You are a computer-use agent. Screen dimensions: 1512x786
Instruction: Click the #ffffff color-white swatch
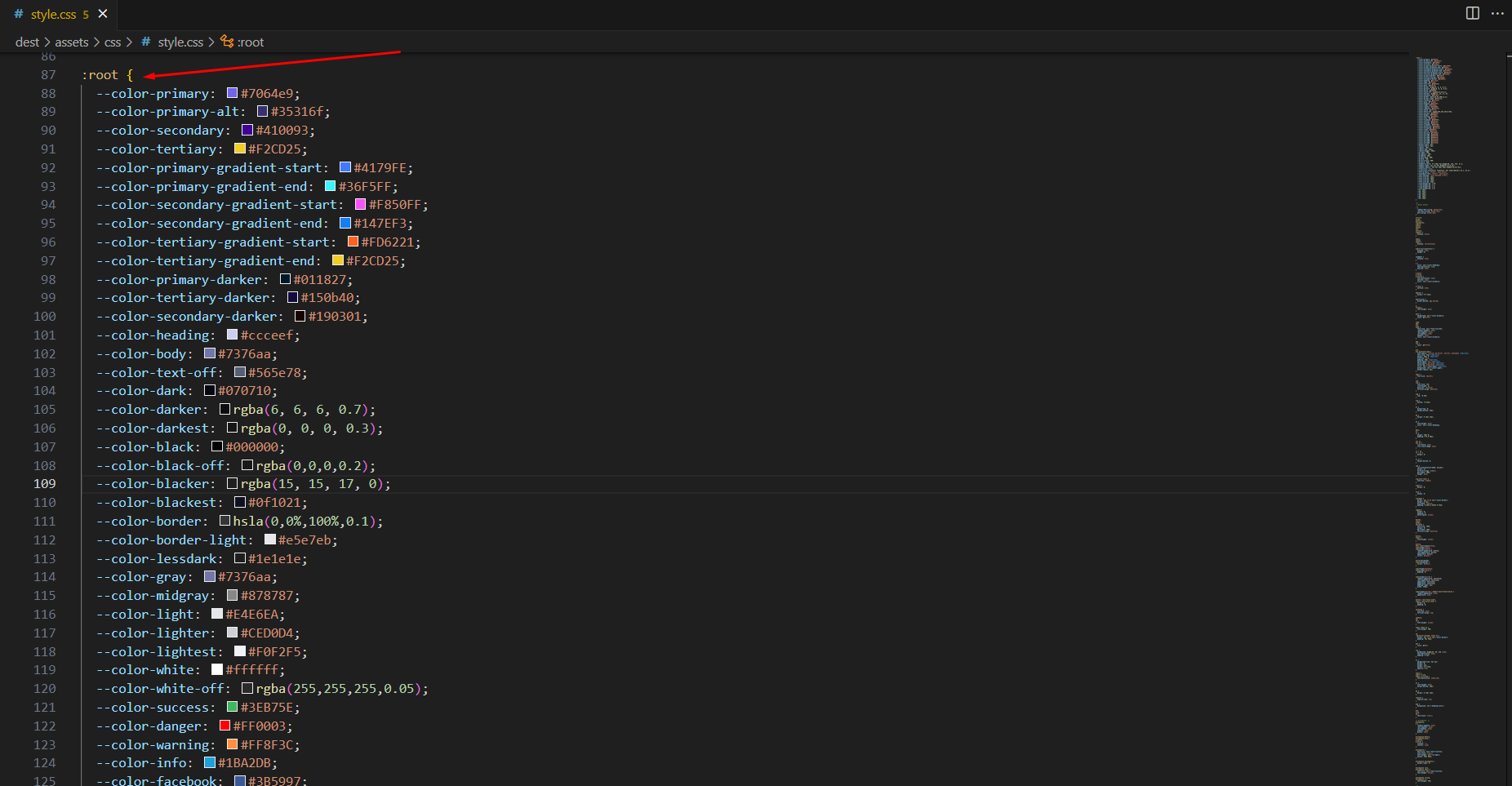[x=217, y=669]
